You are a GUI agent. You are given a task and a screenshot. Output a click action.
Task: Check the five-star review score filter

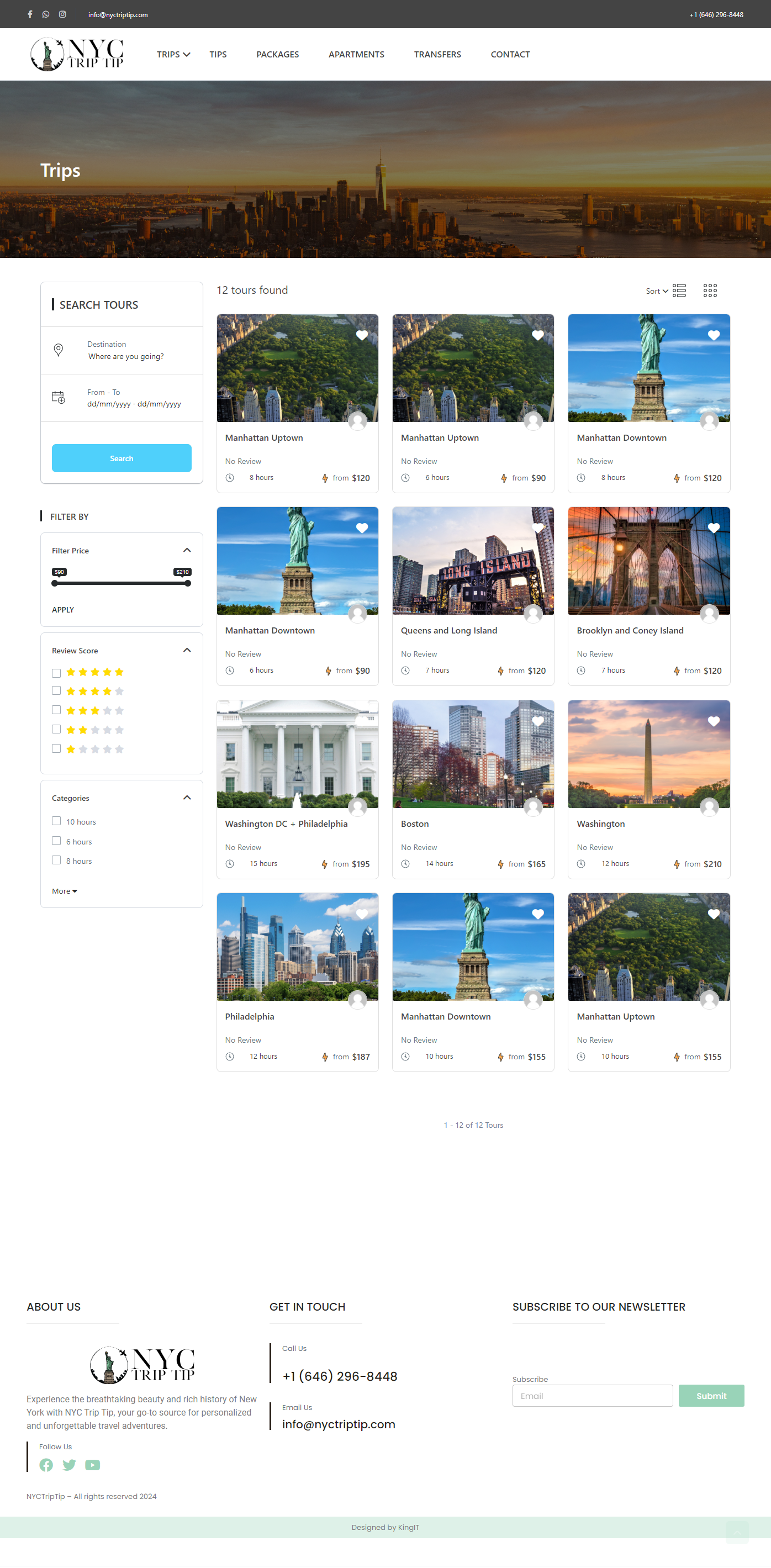56,673
